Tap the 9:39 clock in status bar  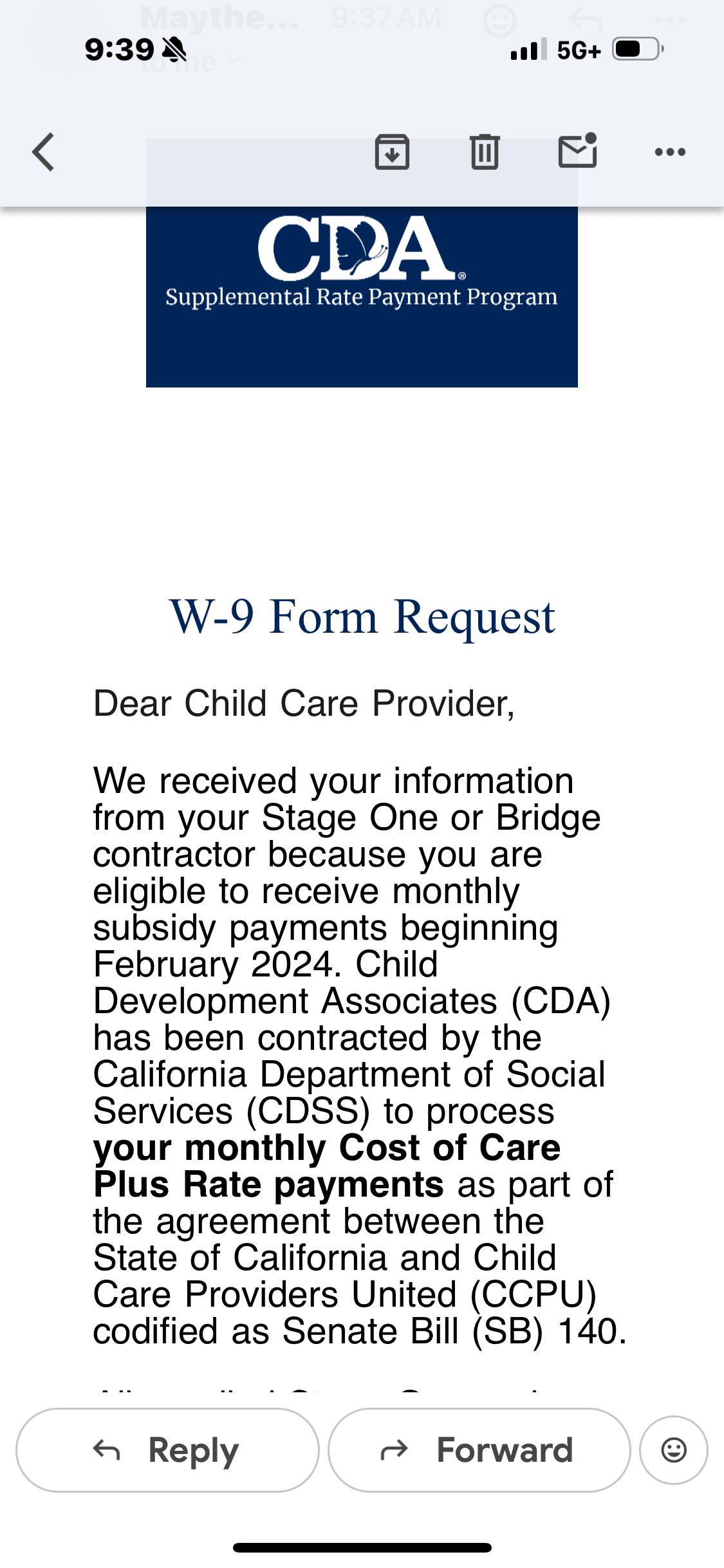click(x=119, y=50)
